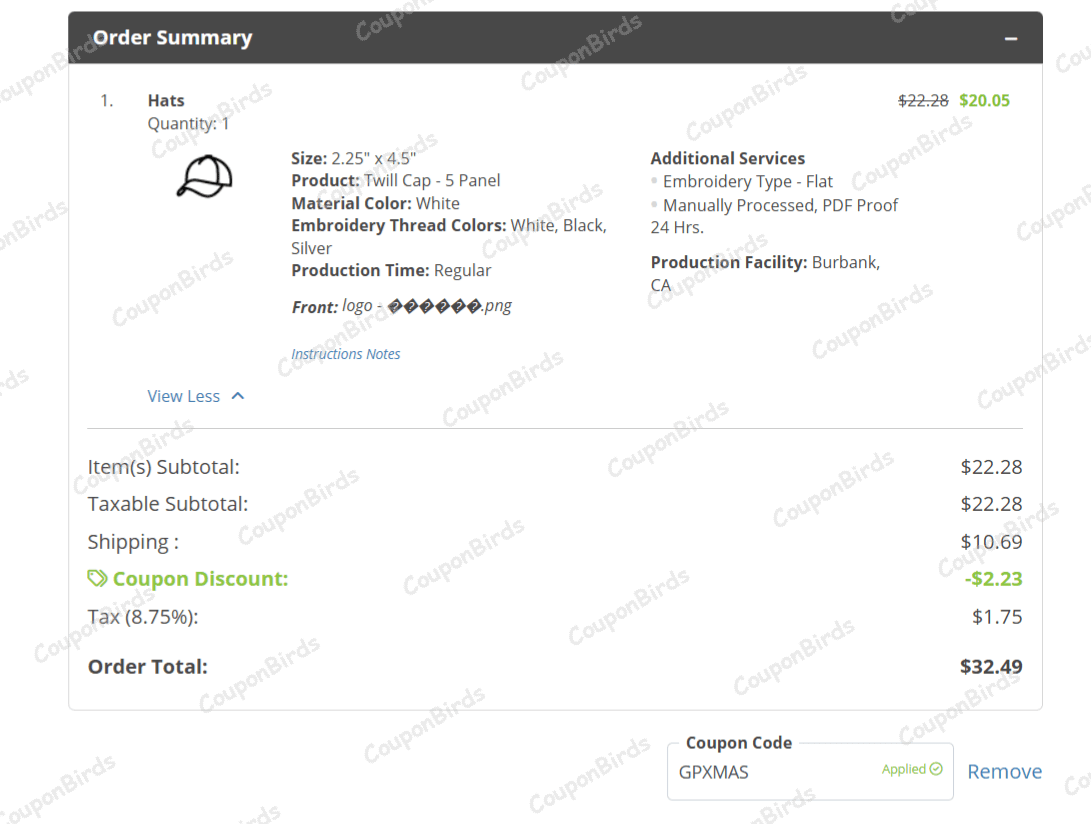Click the baseball cap product icon

click(204, 177)
